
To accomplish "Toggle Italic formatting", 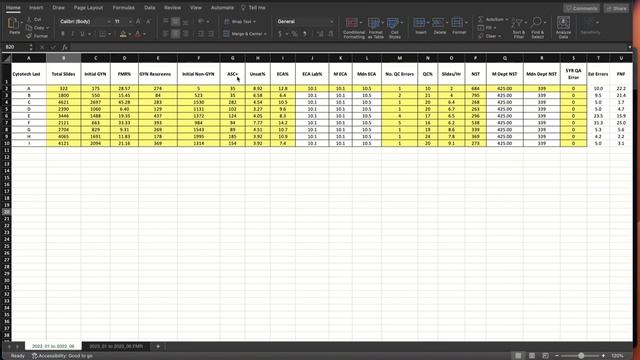I will tap(72, 34).
